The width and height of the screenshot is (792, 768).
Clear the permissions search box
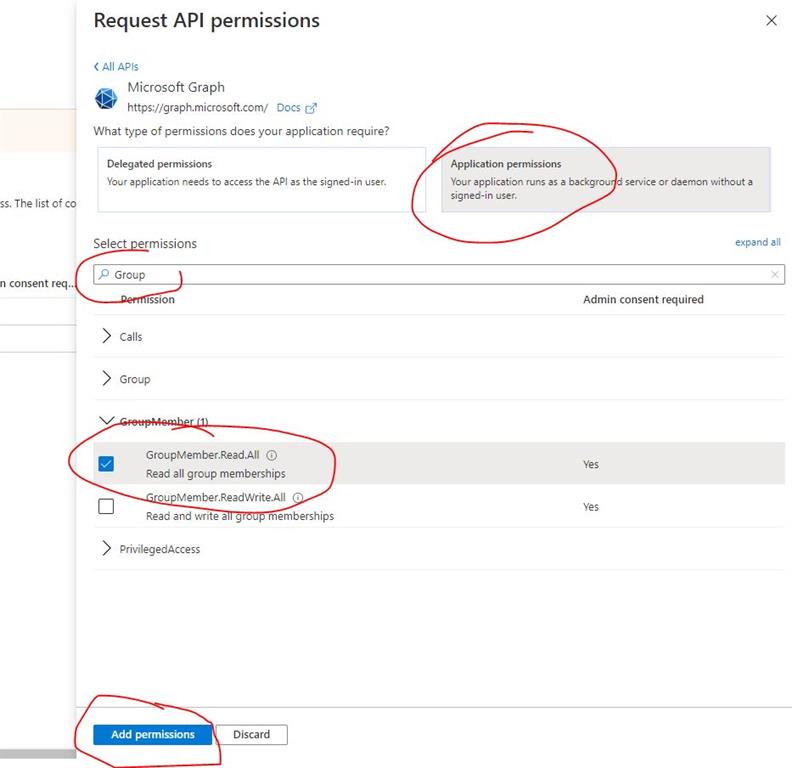(x=775, y=274)
